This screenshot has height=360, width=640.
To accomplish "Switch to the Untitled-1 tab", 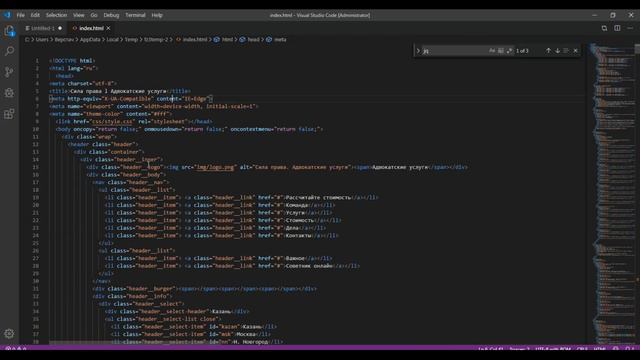I will pos(42,28).
